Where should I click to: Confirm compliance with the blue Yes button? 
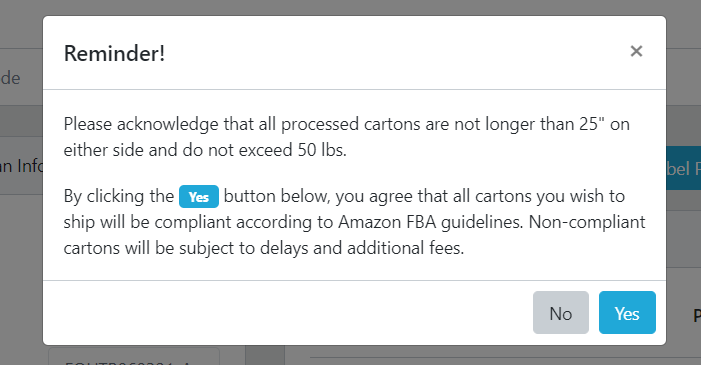(x=627, y=313)
